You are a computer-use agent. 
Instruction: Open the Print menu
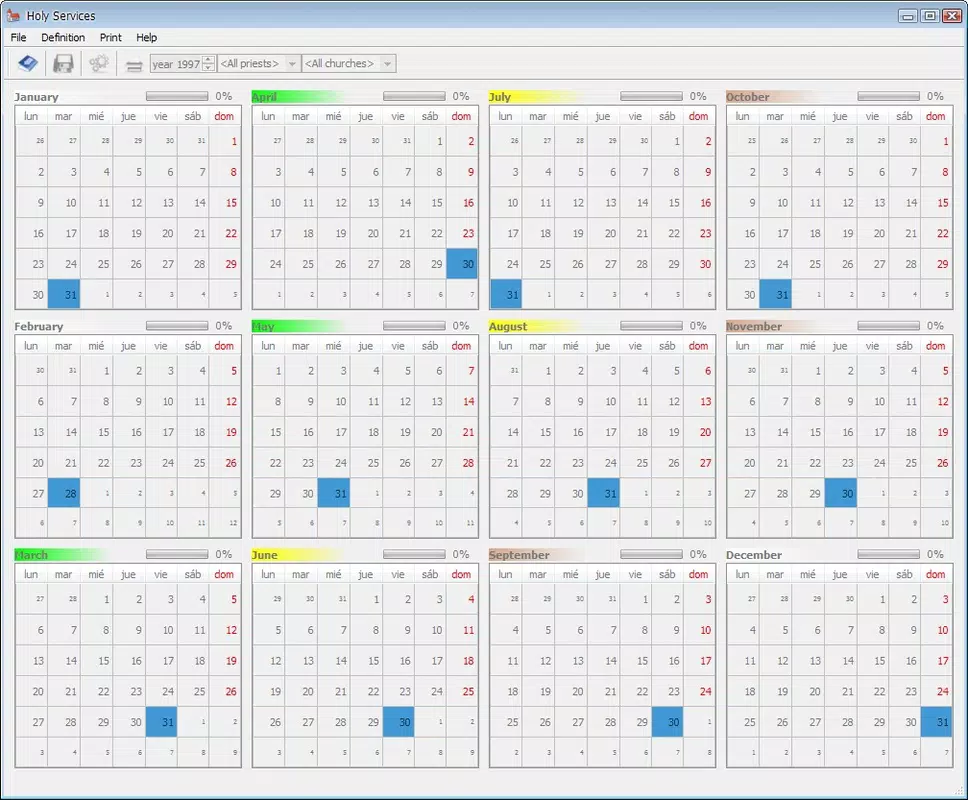tap(111, 38)
